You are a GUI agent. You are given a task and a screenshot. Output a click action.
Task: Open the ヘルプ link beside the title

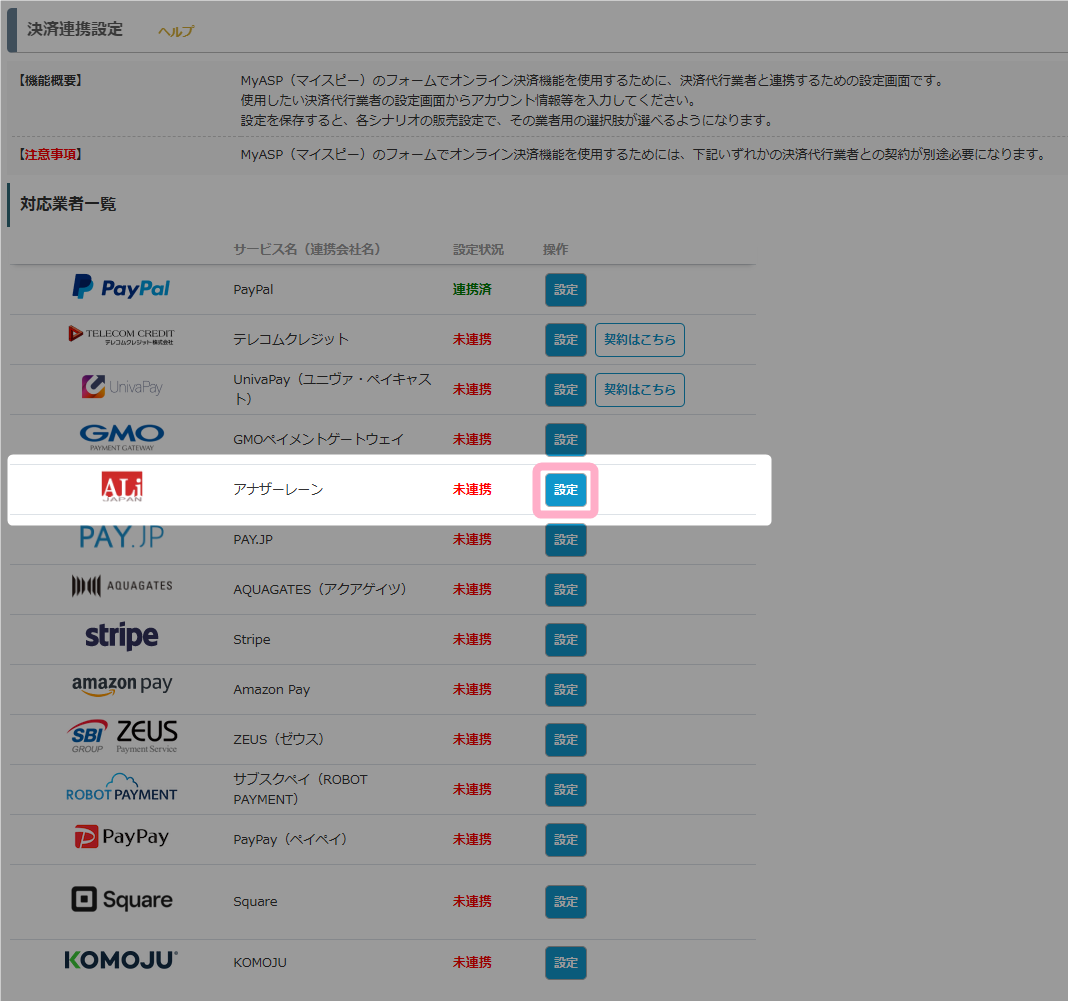[176, 31]
